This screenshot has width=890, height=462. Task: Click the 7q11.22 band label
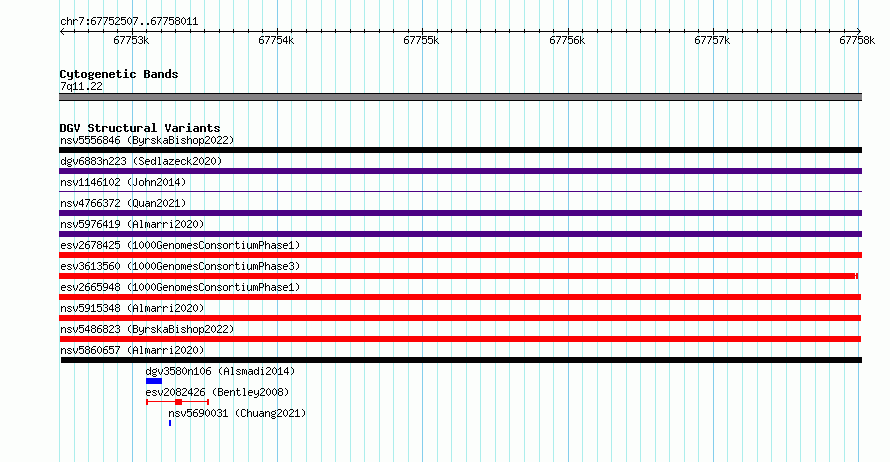(81, 86)
